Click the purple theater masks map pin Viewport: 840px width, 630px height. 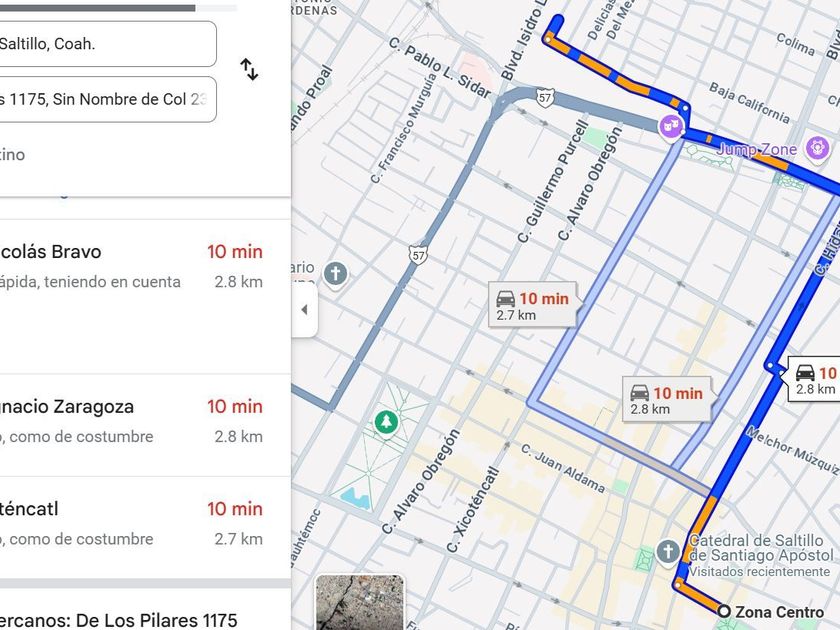pyautogui.click(x=671, y=128)
